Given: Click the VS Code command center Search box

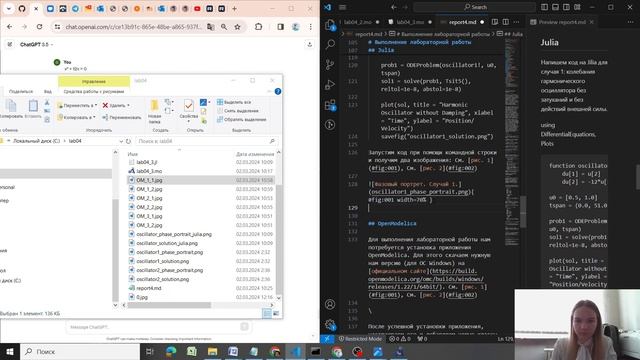Looking at the screenshot, I should [x=475, y=7].
